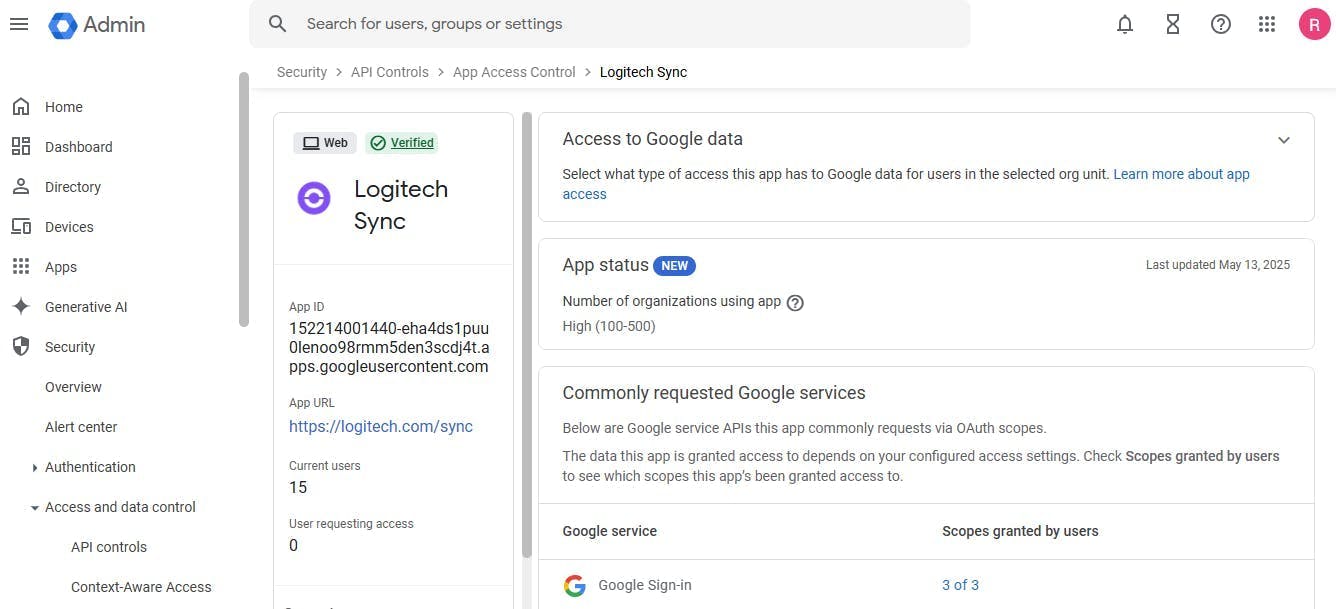This screenshot has width=1336, height=609.
Task: Open API controls in sidebar
Action: point(109,547)
